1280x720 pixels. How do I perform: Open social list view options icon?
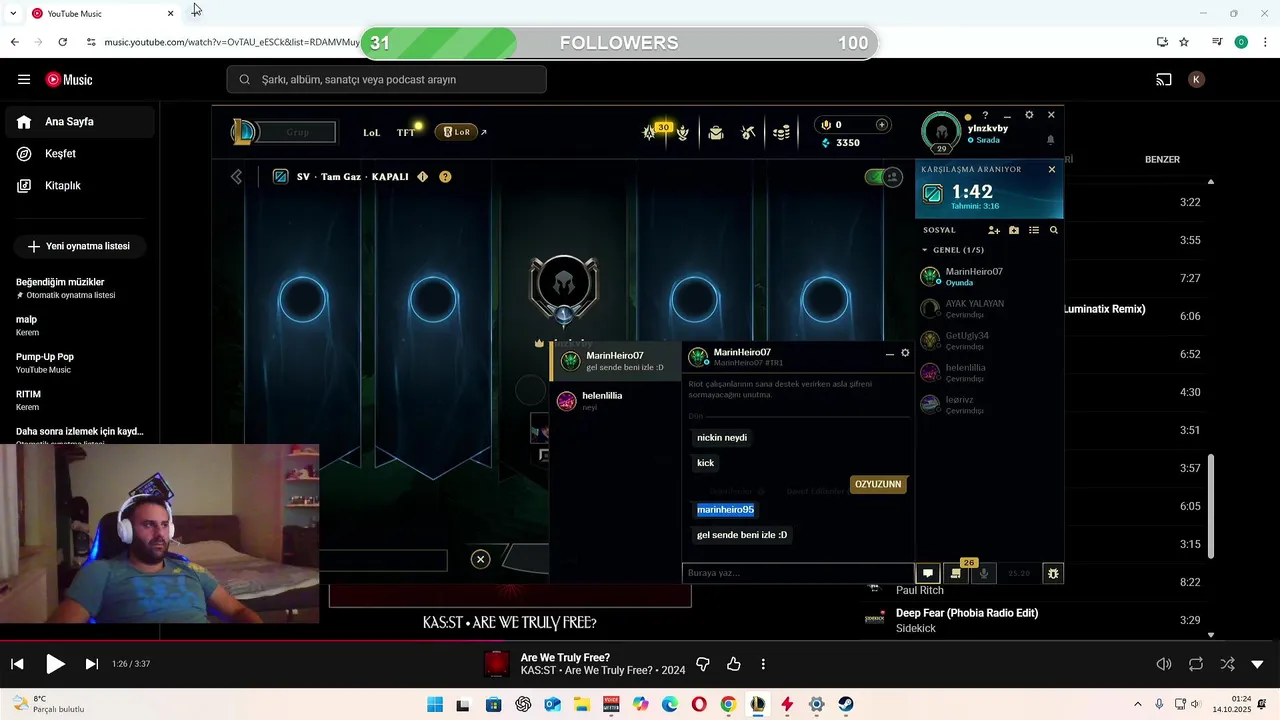pyautogui.click(x=1034, y=230)
